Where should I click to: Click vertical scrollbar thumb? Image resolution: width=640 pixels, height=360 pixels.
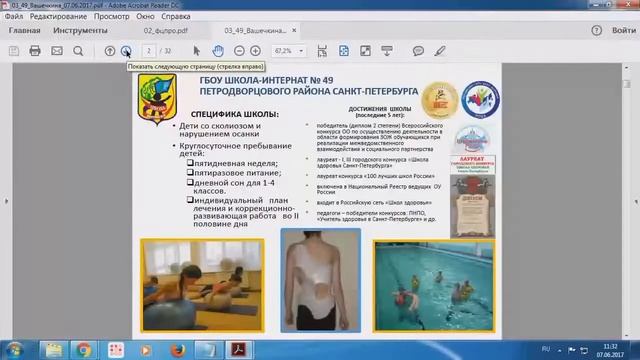tap(627, 84)
